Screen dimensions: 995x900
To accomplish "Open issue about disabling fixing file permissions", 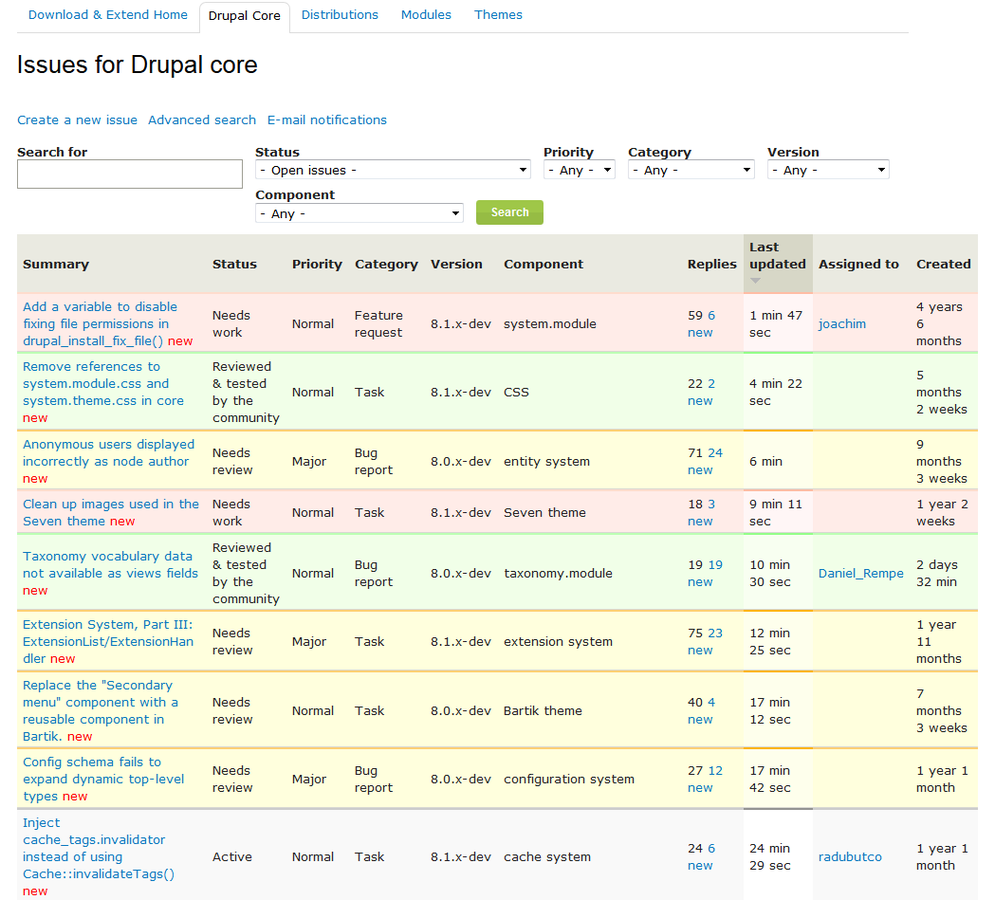I will point(100,324).
